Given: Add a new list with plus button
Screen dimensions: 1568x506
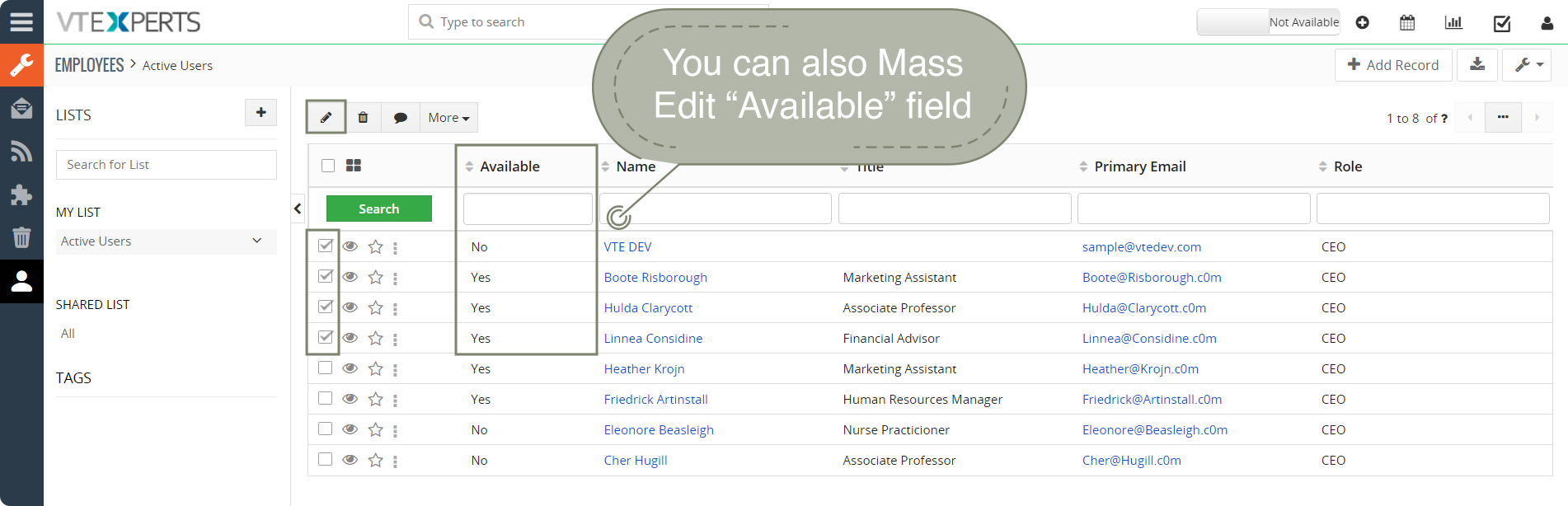Looking at the screenshot, I should pyautogui.click(x=261, y=113).
